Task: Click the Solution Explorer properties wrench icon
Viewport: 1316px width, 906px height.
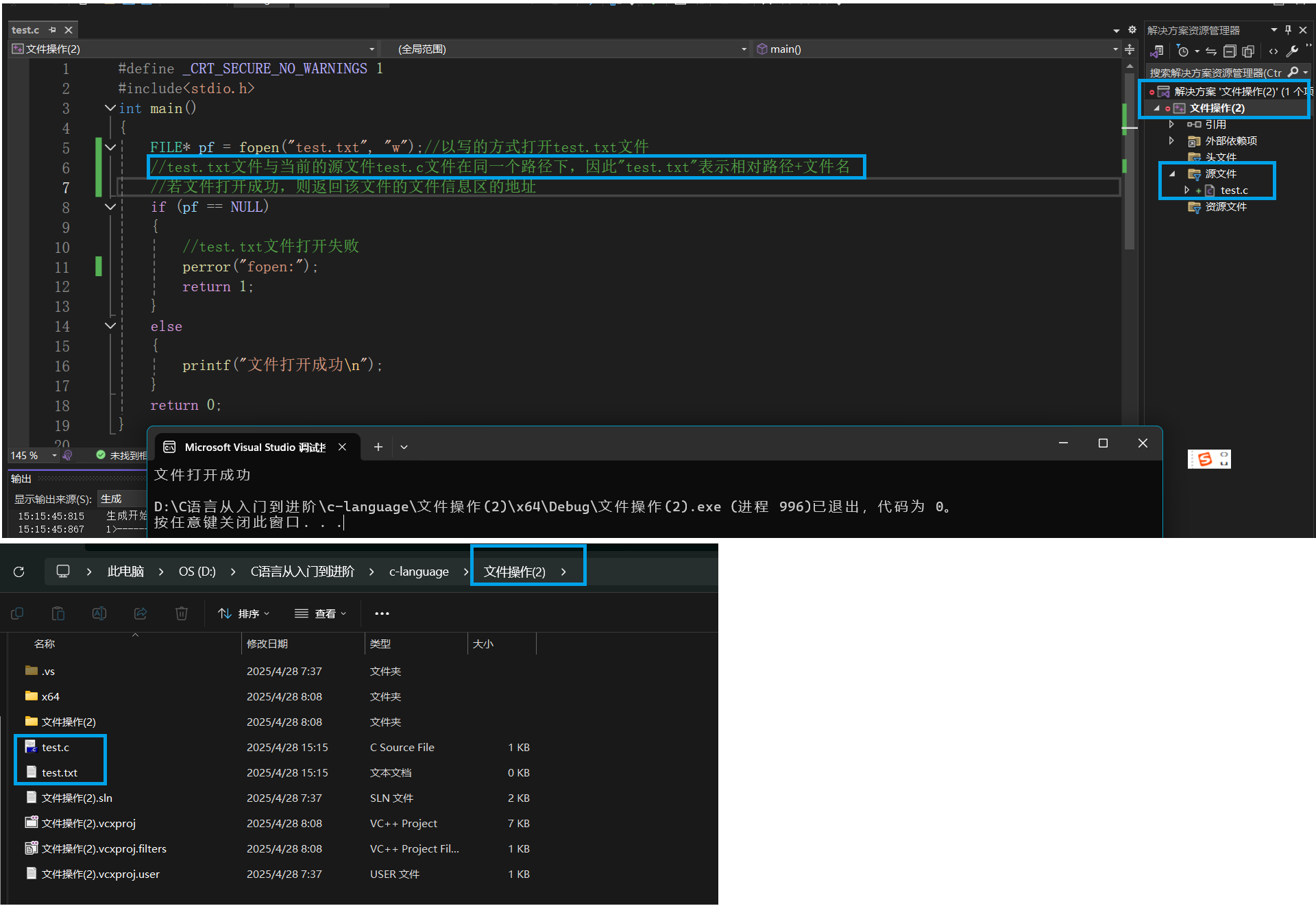Action: click(1292, 51)
